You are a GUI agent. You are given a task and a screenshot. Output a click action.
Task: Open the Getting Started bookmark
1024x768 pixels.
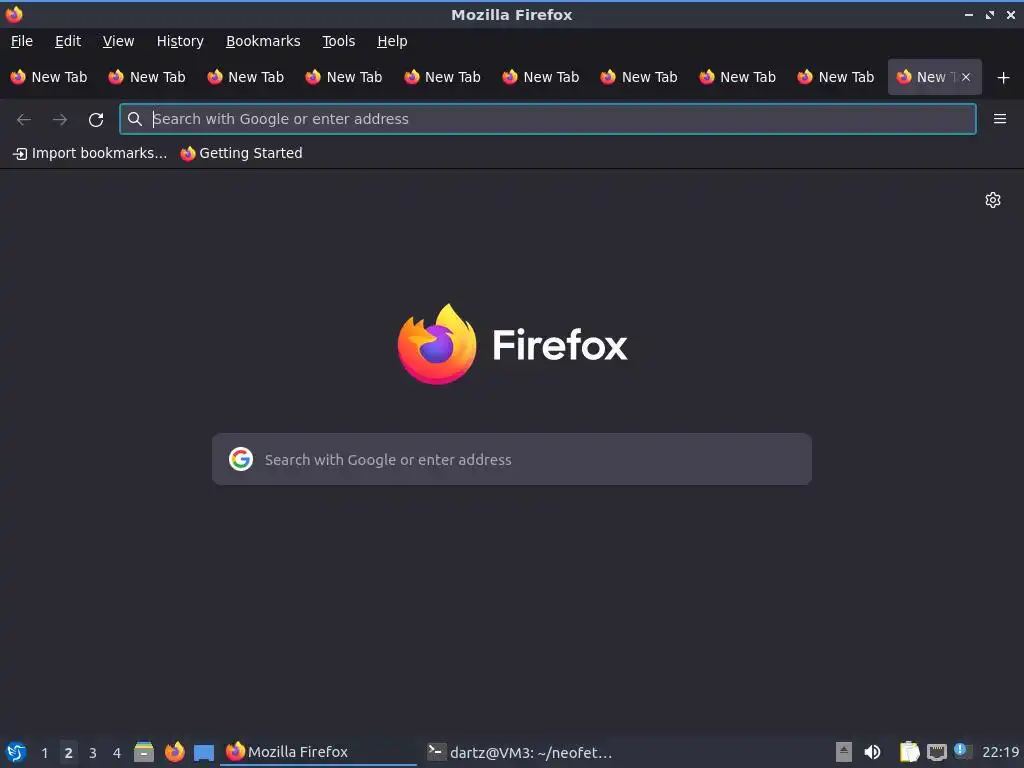[241, 153]
